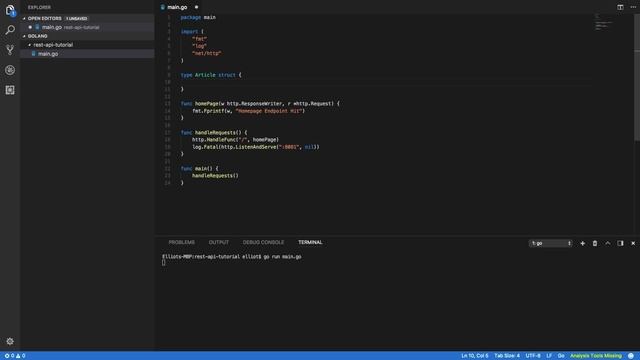
Task: Click the EXPLORER panel title
Action: 39,7
